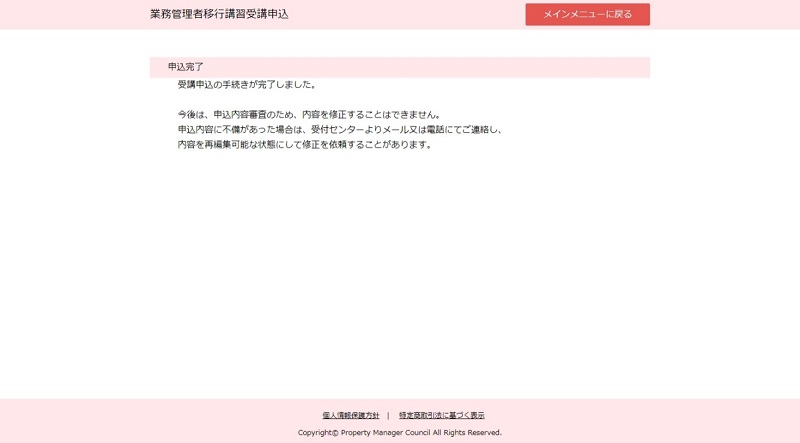Click the メインメニューに戻る button
Image resolution: width=800 pixels, height=443 pixels.
[587, 14]
